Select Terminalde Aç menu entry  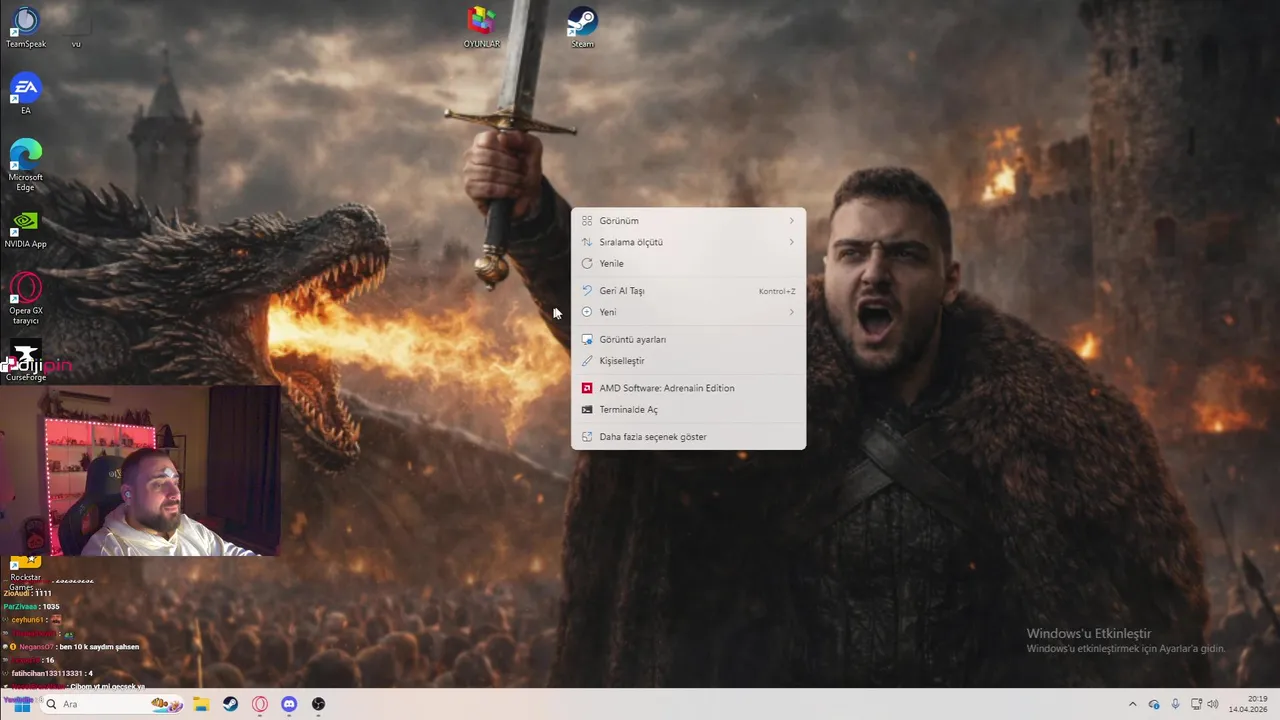point(688,410)
